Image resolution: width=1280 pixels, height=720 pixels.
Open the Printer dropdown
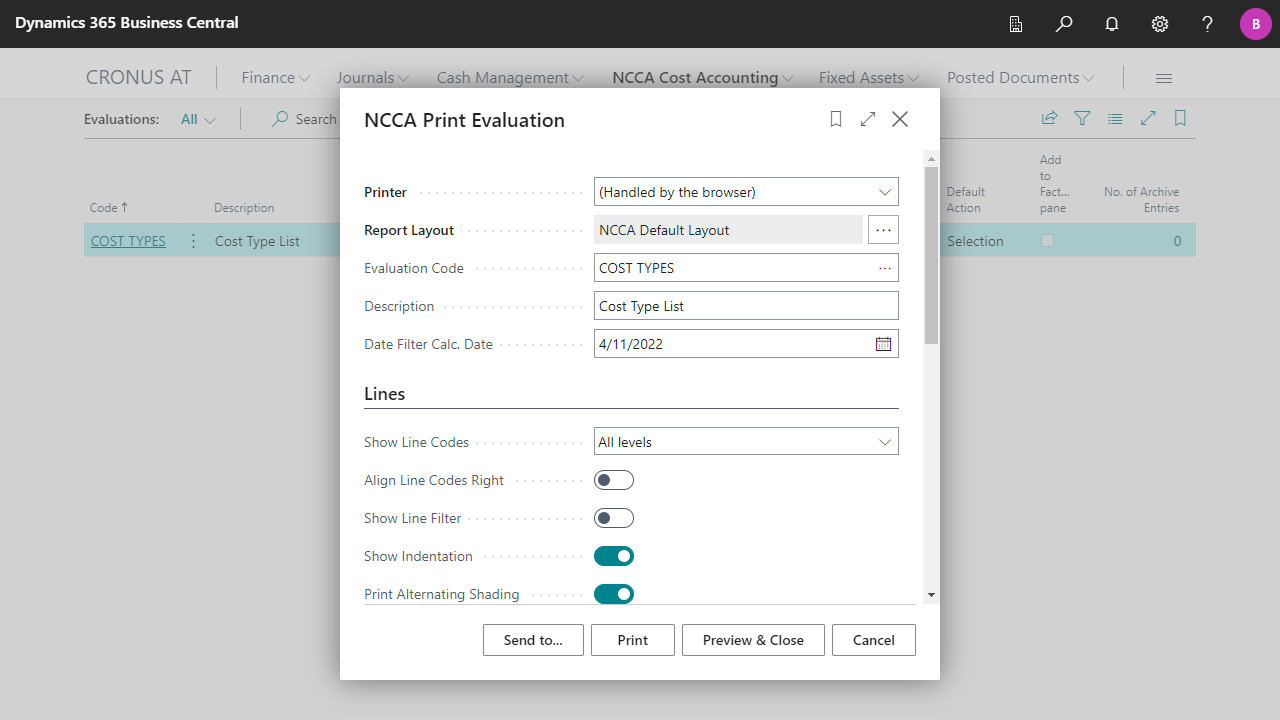coord(746,192)
